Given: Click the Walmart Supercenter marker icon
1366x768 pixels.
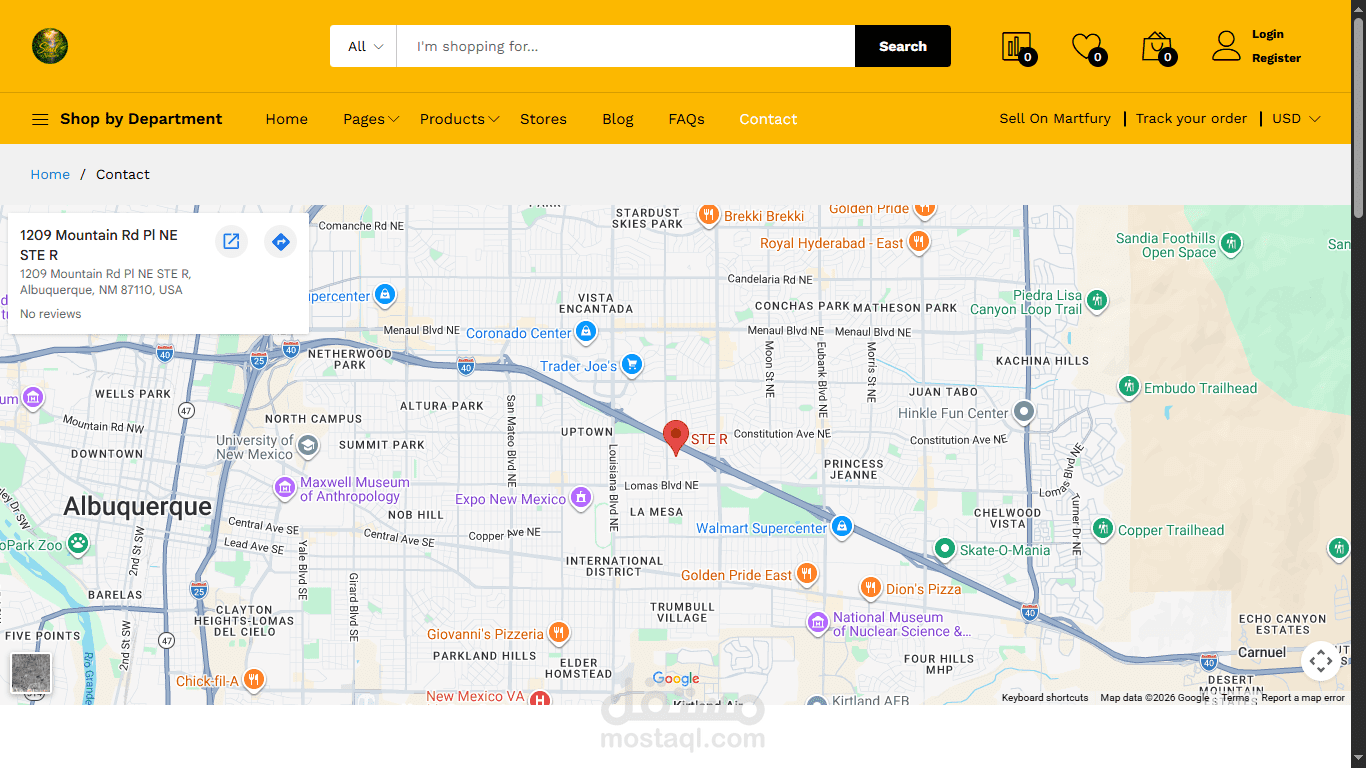Looking at the screenshot, I should tap(841, 527).
